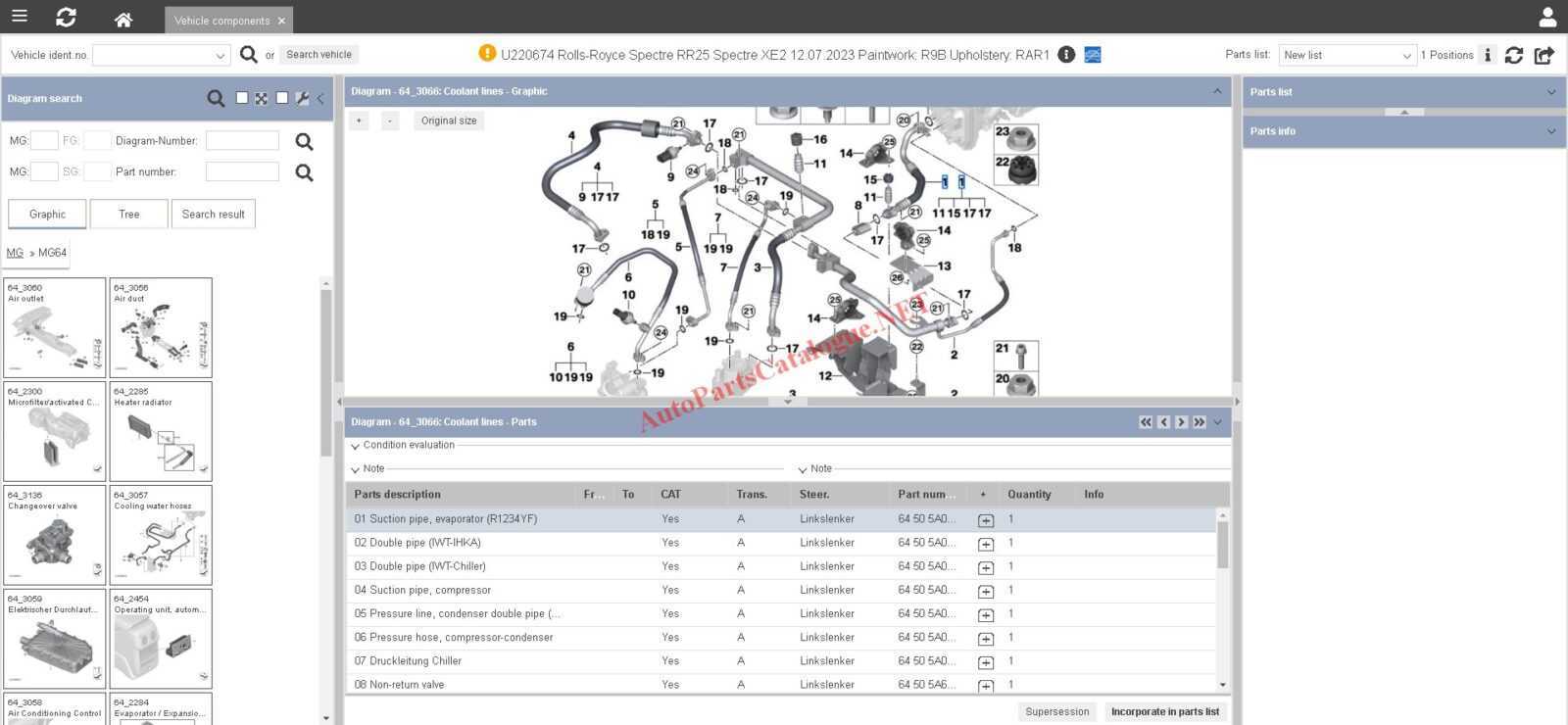The width and height of the screenshot is (1568, 725).
Task: Open the 64_3060 Air outlet thumbnail
Action: [55, 328]
